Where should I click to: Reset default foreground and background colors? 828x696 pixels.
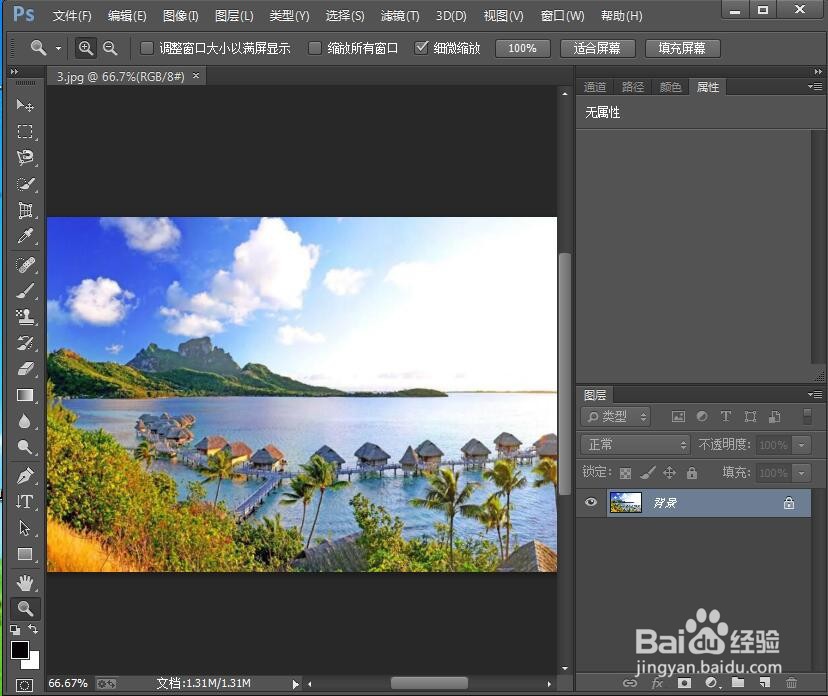point(15,629)
